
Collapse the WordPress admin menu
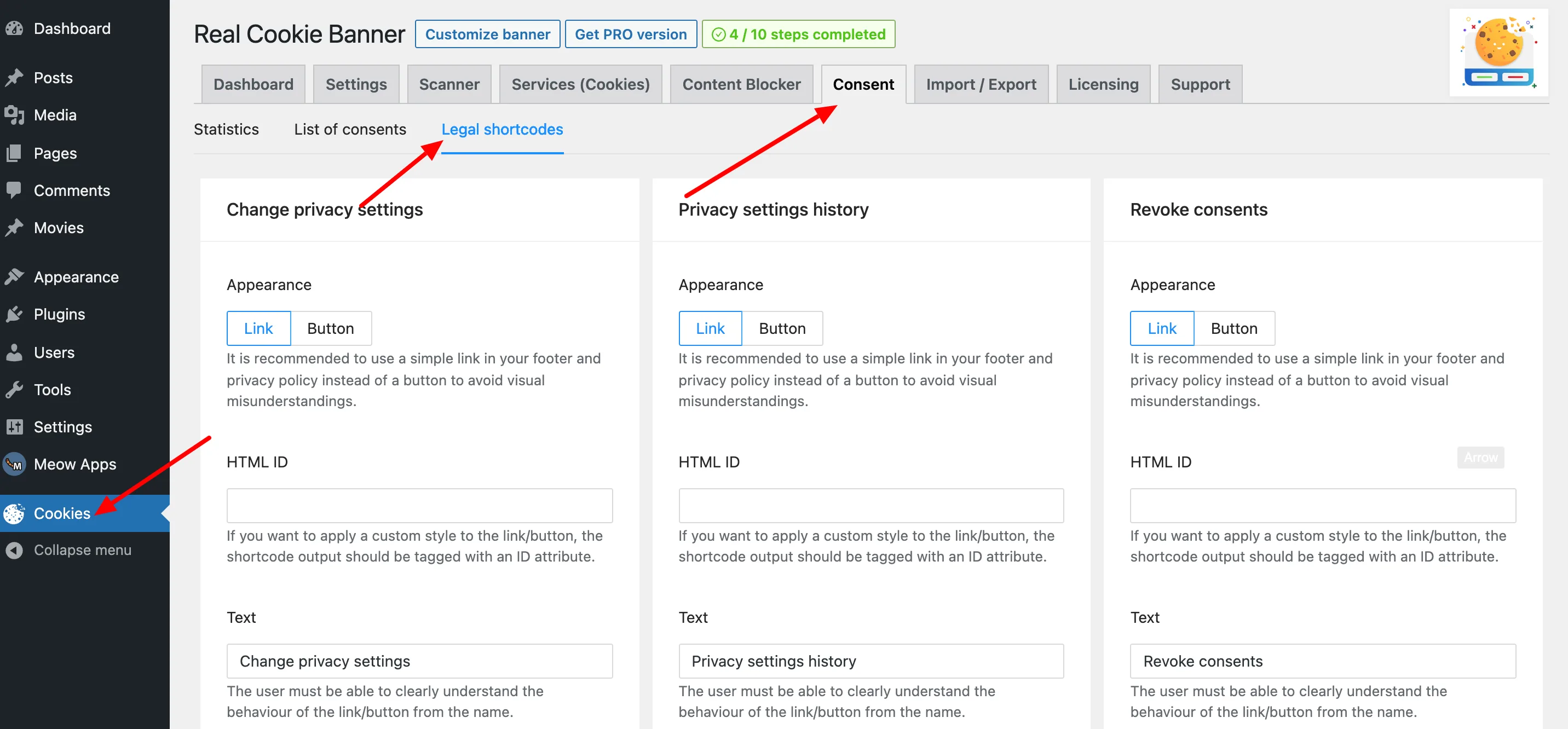[82, 550]
